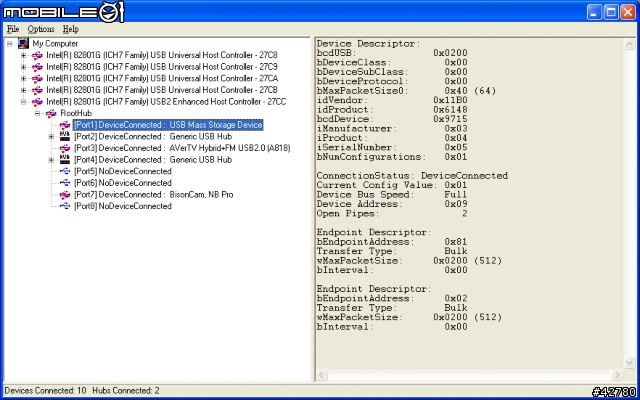Select Port1 USB Mass Storage Device
Viewport: 640px width, 400px height.
[x=168, y=125]
